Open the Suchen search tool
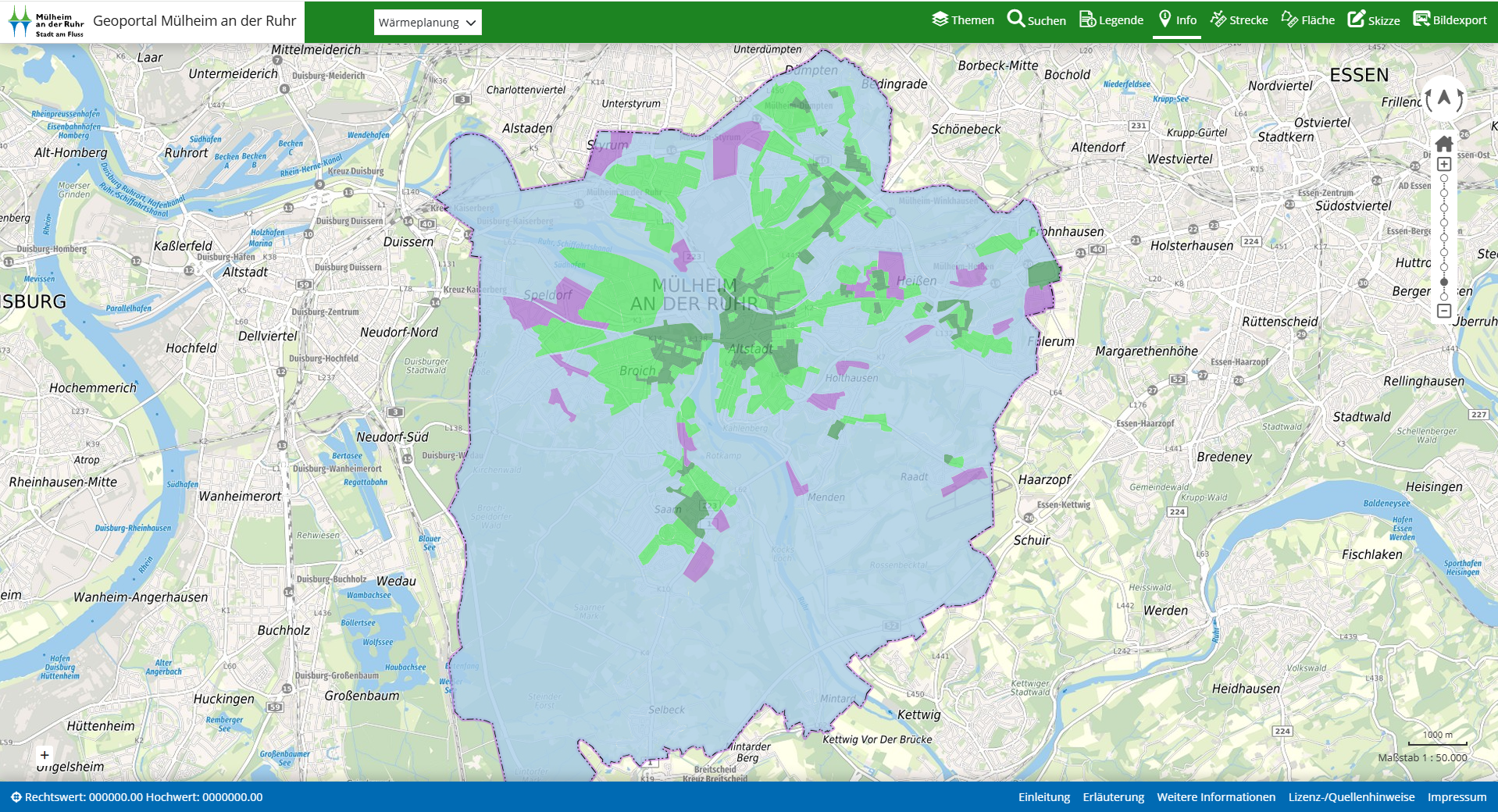This screenshot has height=812, width=1498. pyautogui.click(x=1036, y=20)
